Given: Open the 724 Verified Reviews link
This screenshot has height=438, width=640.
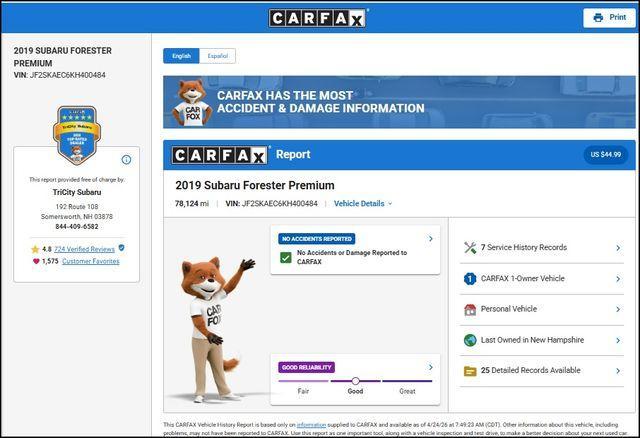Looking at the screenshot, I should tap(84, 249).
